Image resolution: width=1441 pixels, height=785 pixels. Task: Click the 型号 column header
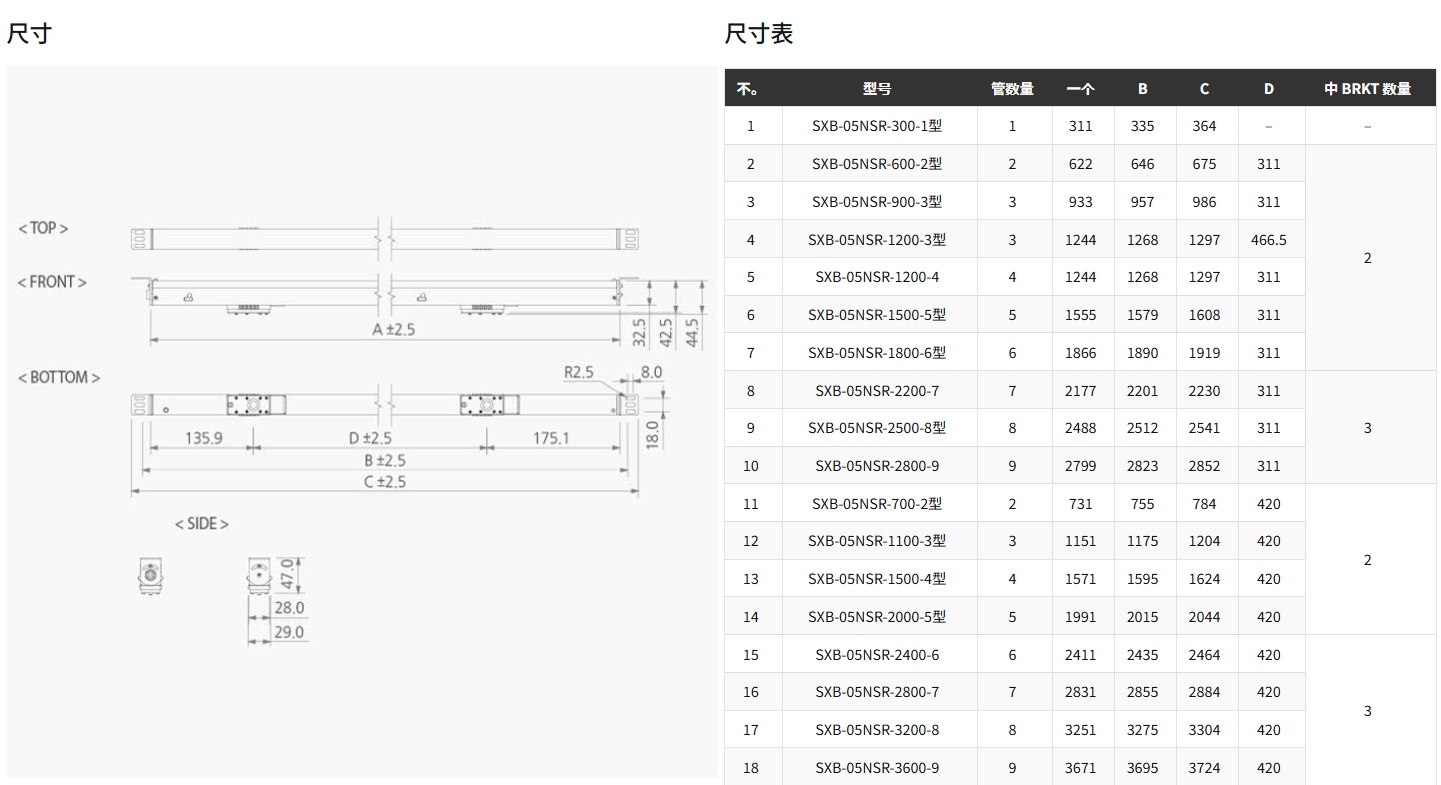click(x=877, y=88)
